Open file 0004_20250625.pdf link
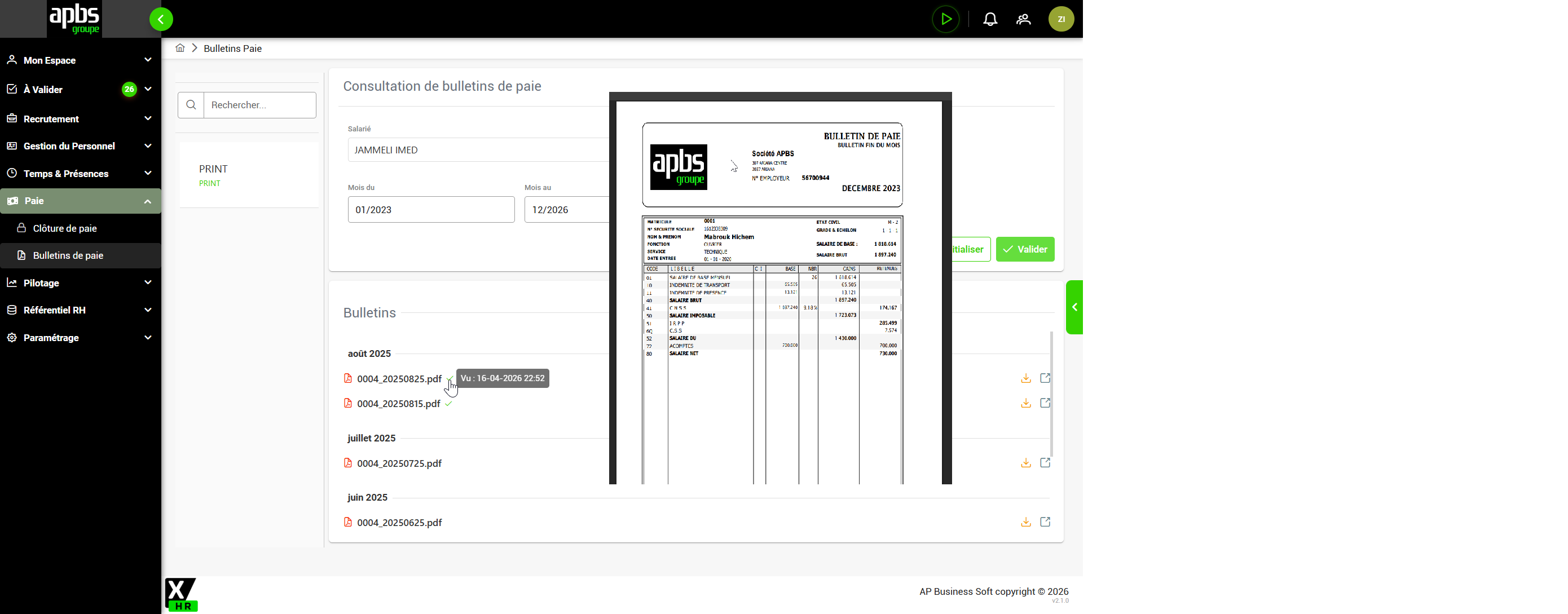The image size is (1568, 614). point(399,522)
